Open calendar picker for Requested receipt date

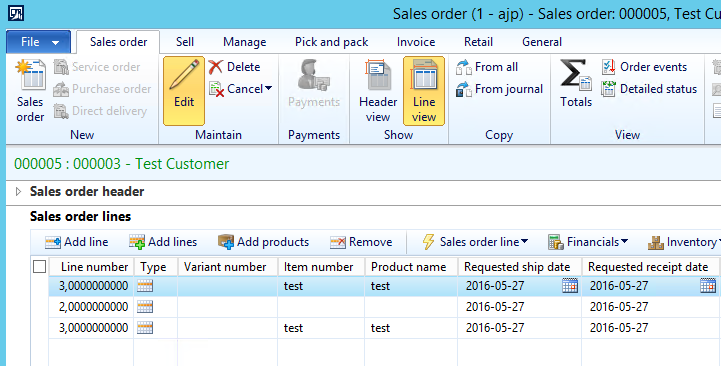click(708, 286)
